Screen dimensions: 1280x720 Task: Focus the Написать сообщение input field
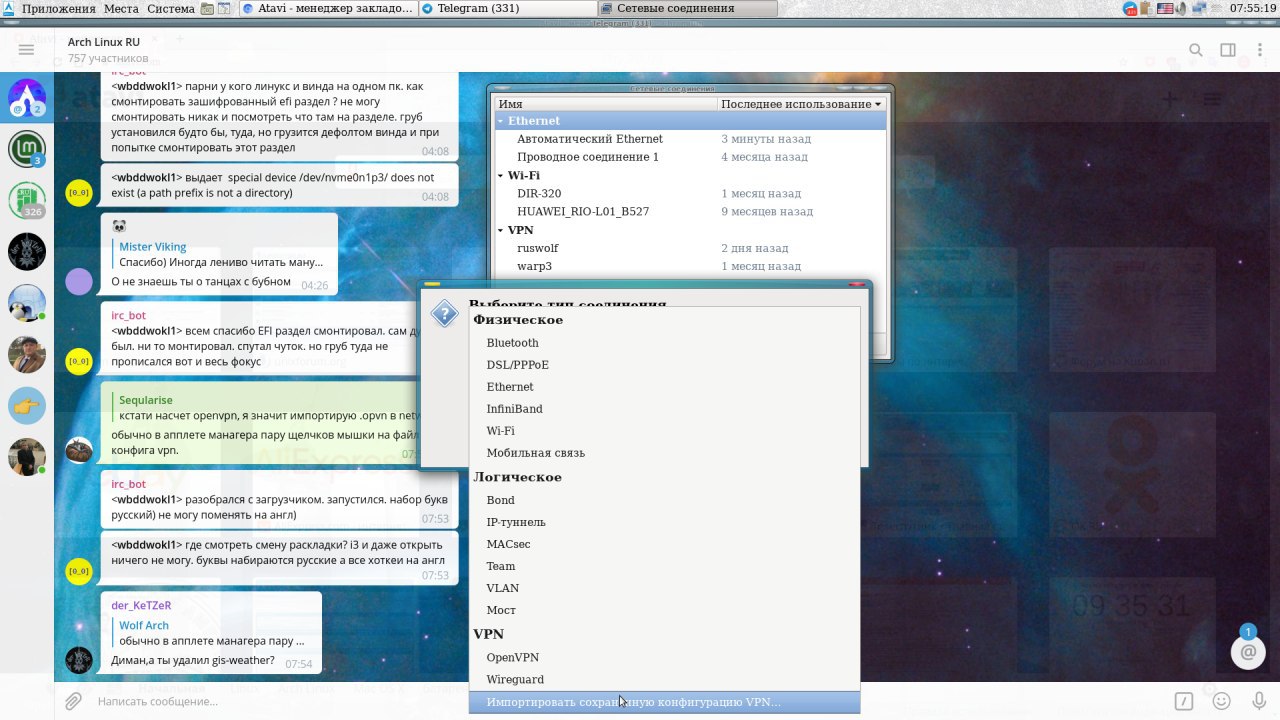coord(630,701)
